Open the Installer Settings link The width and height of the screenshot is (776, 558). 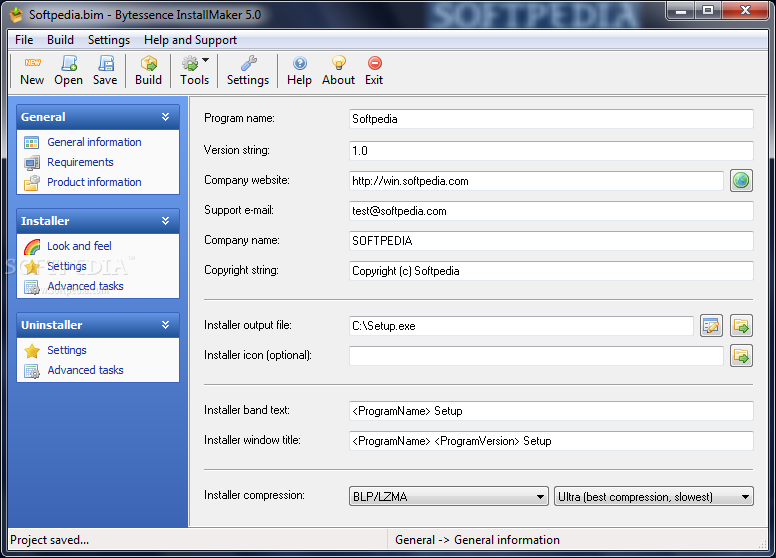(67, 266)
